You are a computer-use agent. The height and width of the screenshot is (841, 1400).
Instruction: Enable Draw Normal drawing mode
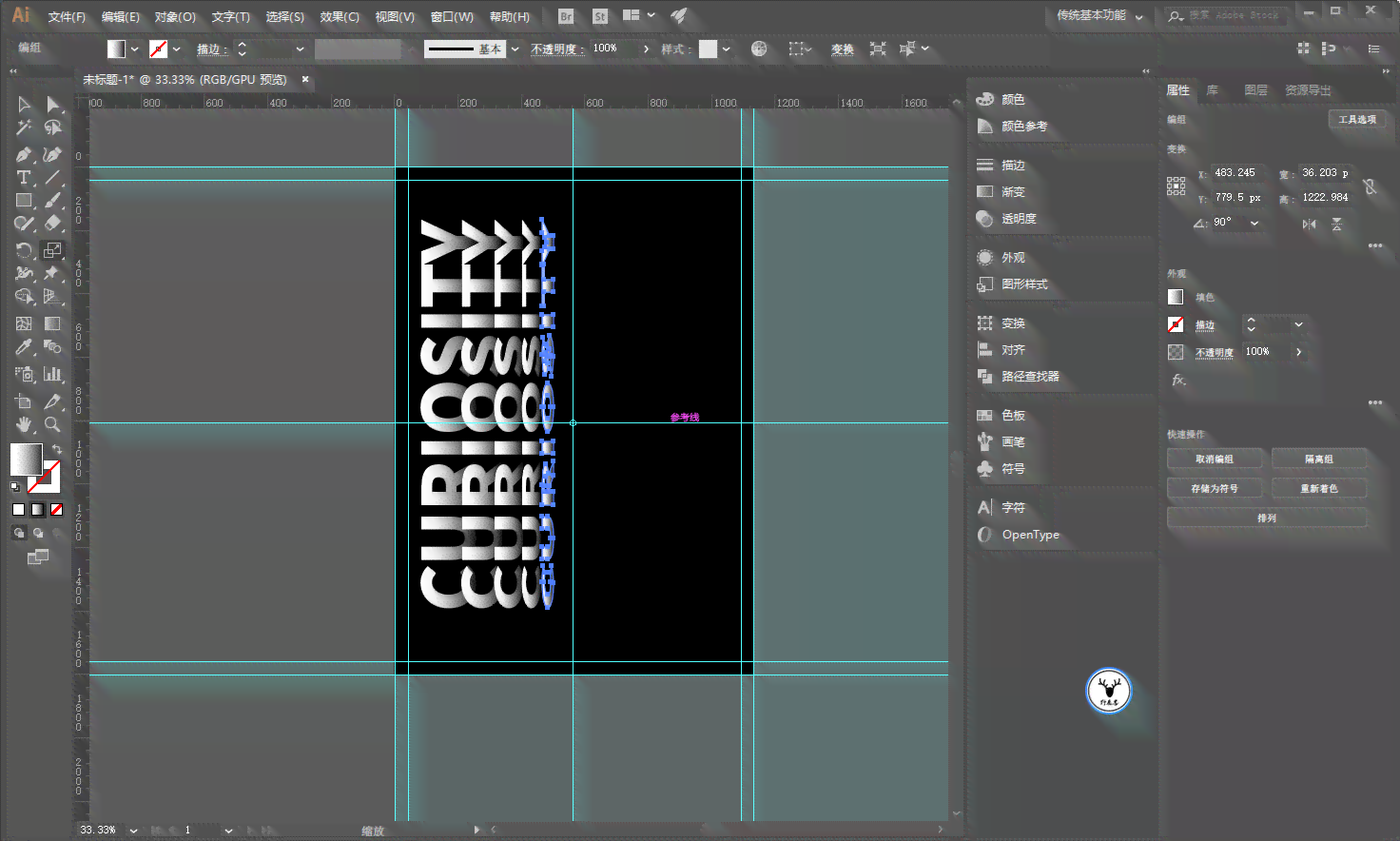(18, 533)
